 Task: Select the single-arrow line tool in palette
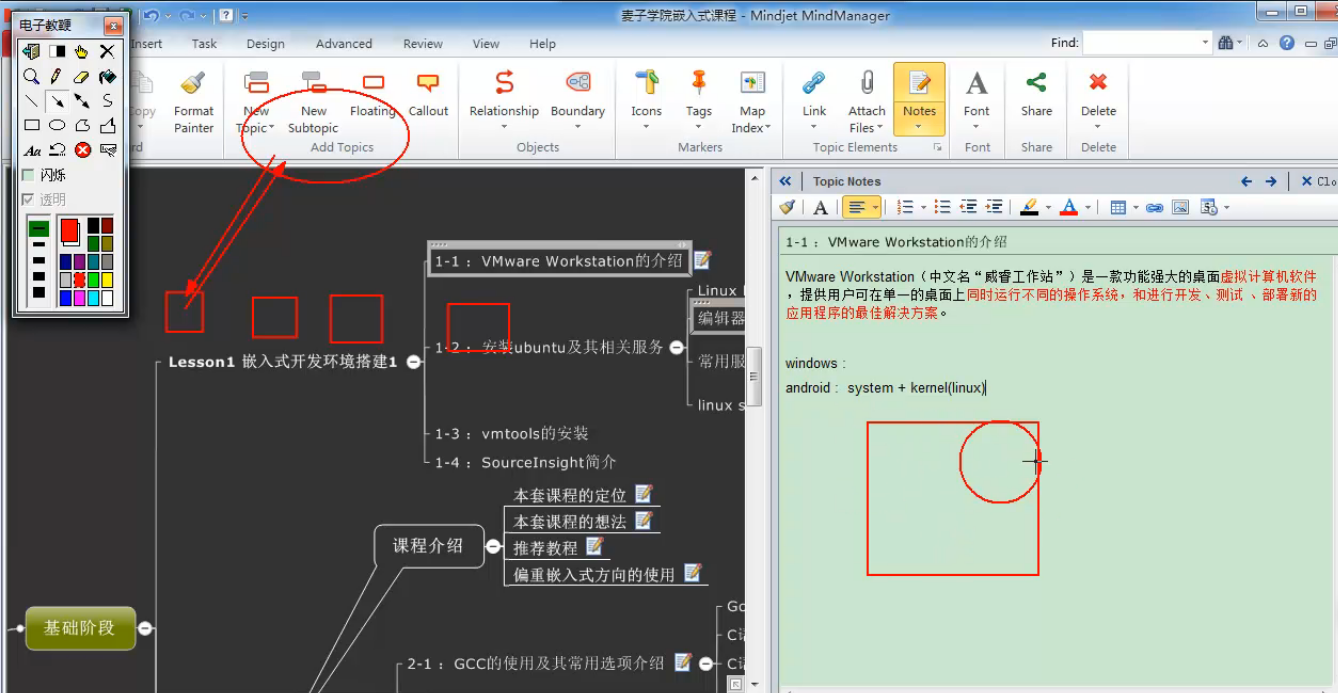[57, 101]
